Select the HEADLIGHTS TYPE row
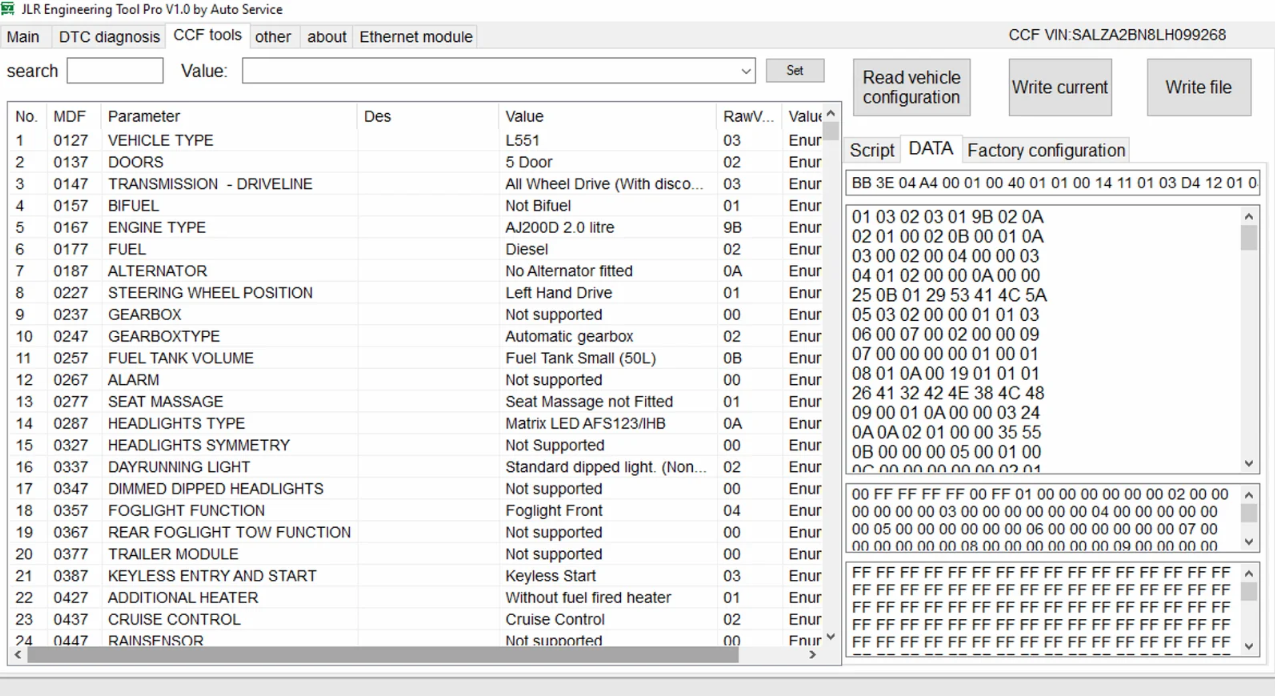The height and width of the screenshot is (696, 1275). tap(415, 424)
